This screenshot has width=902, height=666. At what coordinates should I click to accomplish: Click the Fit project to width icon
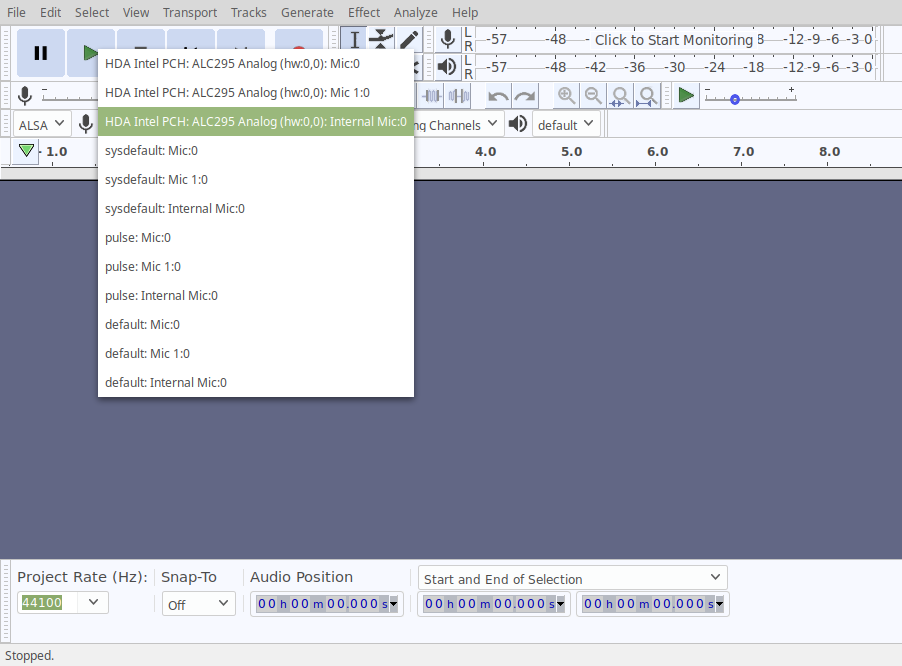click(647, 96)
